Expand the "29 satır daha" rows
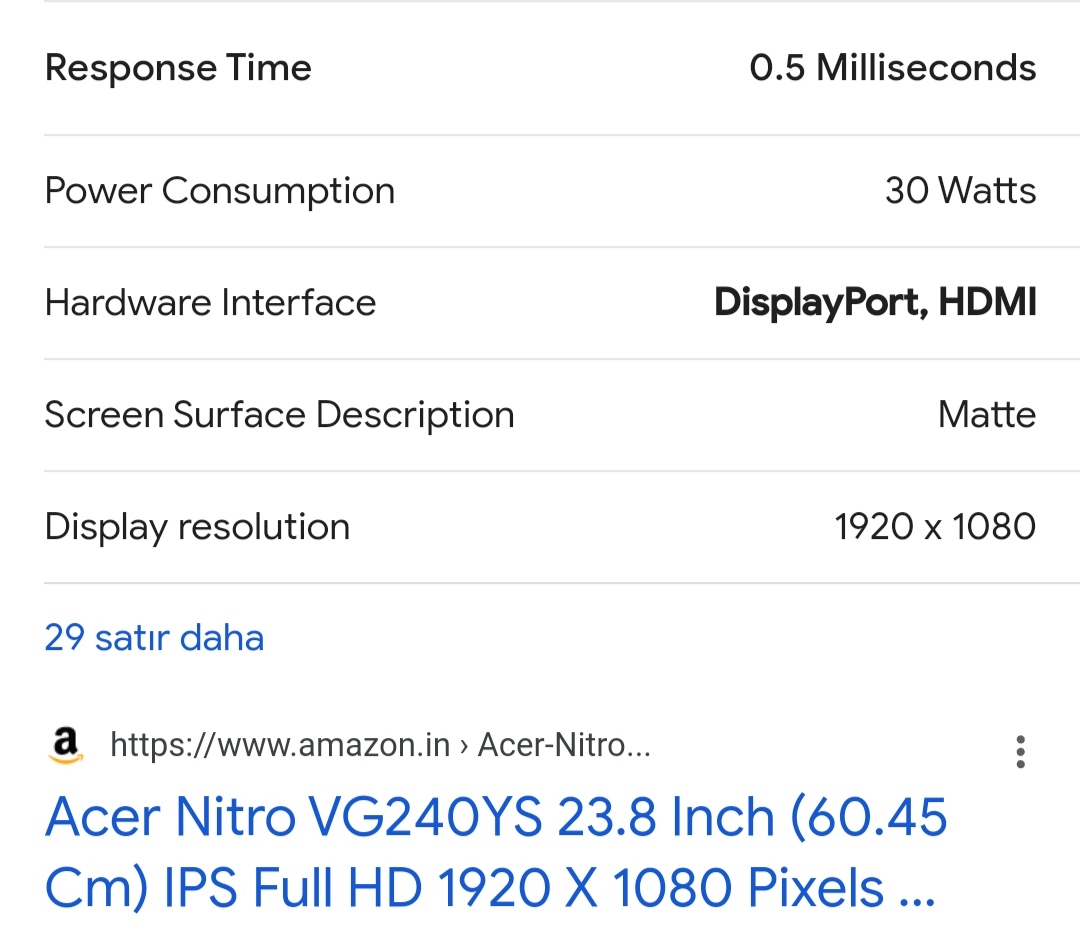 coord(154,638)
